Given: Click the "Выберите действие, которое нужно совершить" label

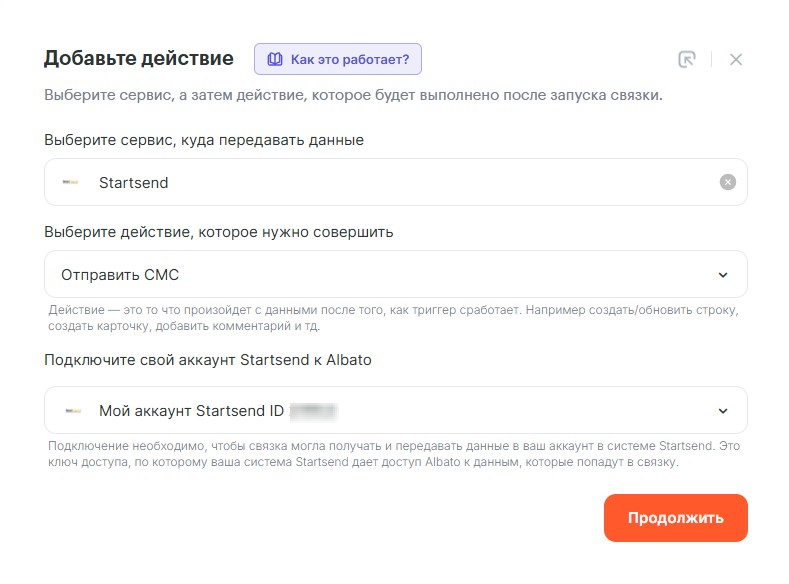Looking at the screenshot, I should click(219, 232).
